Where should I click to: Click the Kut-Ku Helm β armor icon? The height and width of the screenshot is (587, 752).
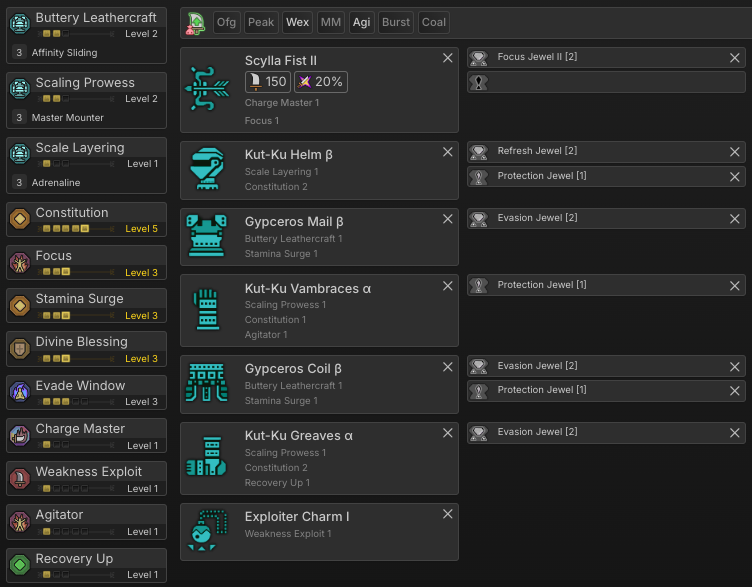coord(208,170)
